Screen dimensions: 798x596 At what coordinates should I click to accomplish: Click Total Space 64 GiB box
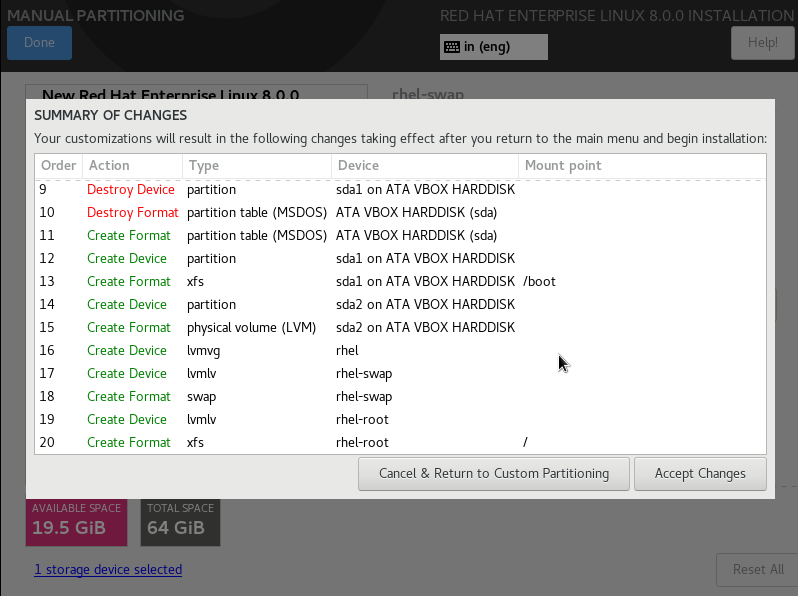(180, 522)
